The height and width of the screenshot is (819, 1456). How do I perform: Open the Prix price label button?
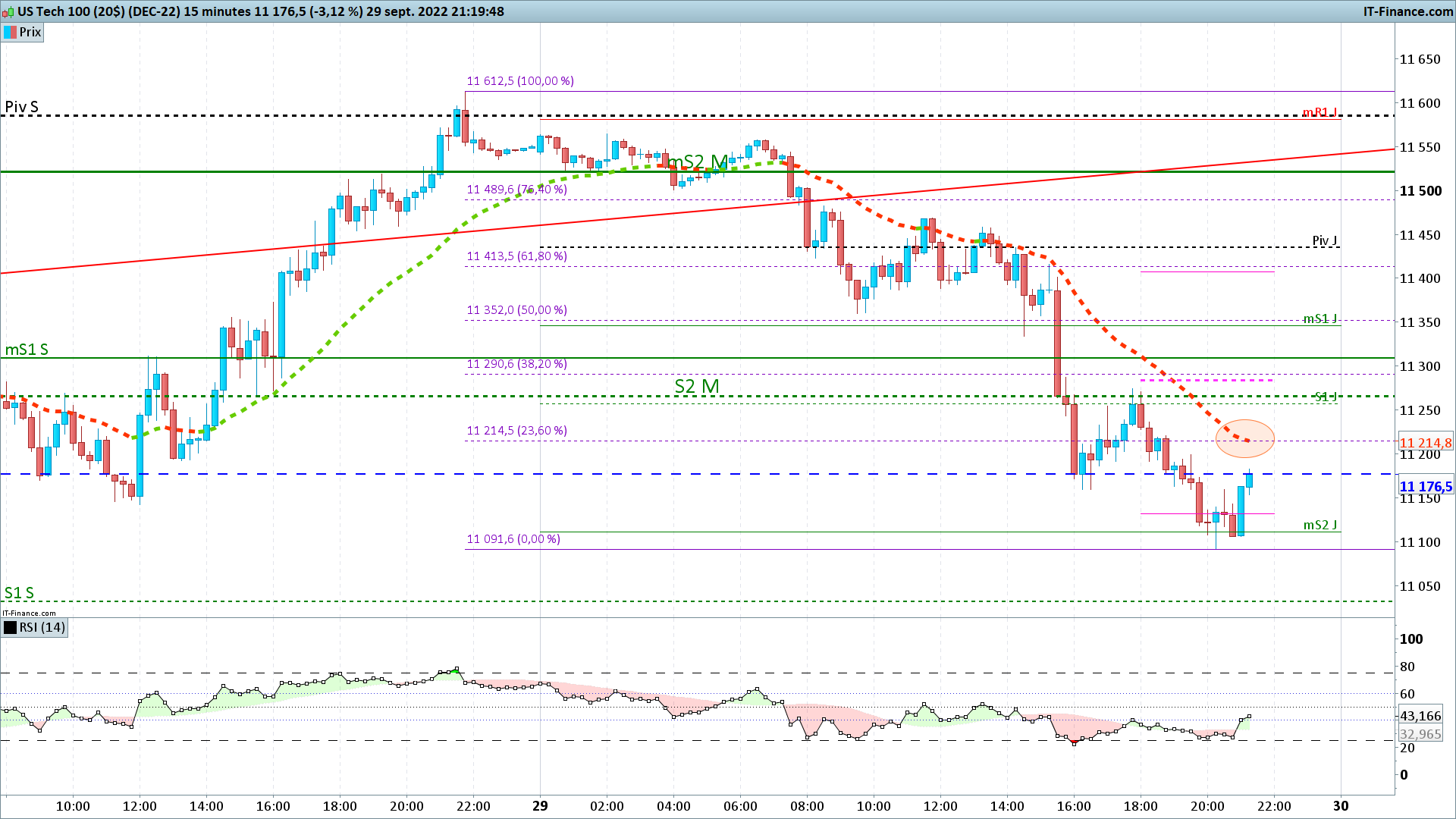30,32
